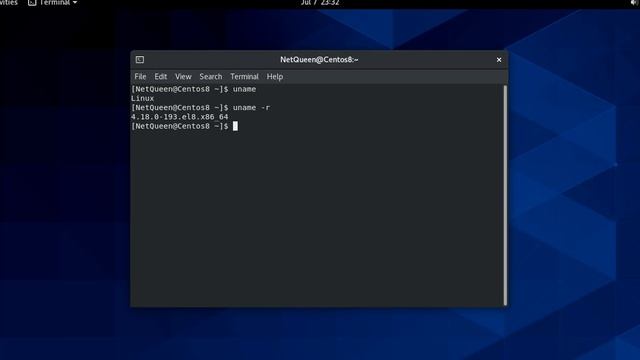This screenshot has width=640, height=360.
Task: Close the NetQueen@Centos8 terminal window
Action: (499, 60)
